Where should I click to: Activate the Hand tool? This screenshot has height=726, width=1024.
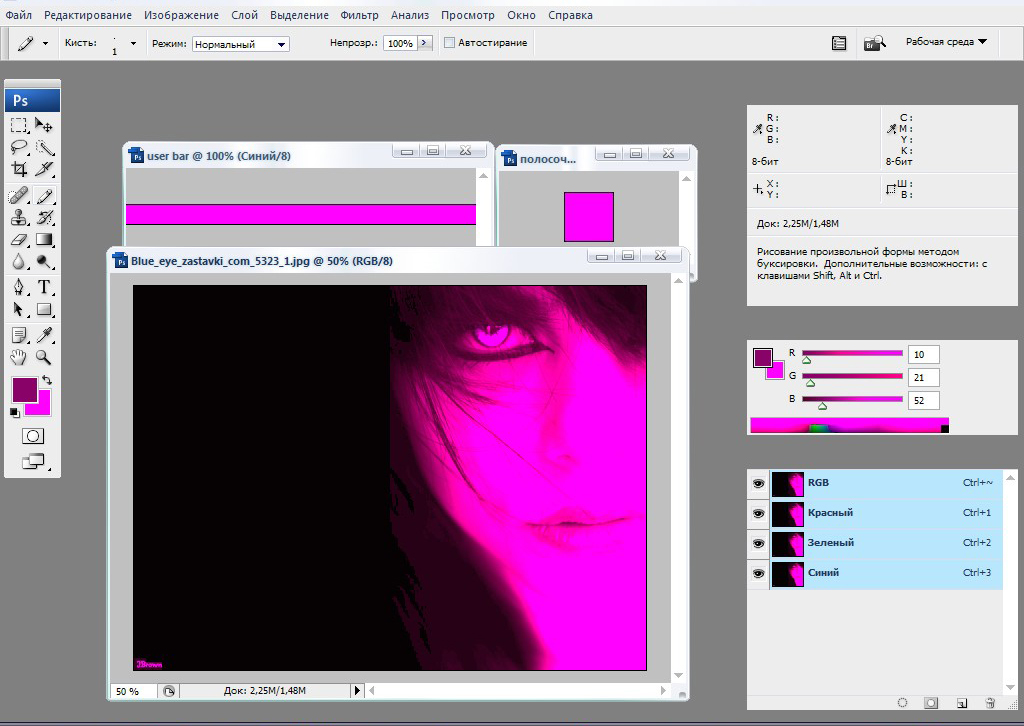pyautogui.click(x=19, y=357)
